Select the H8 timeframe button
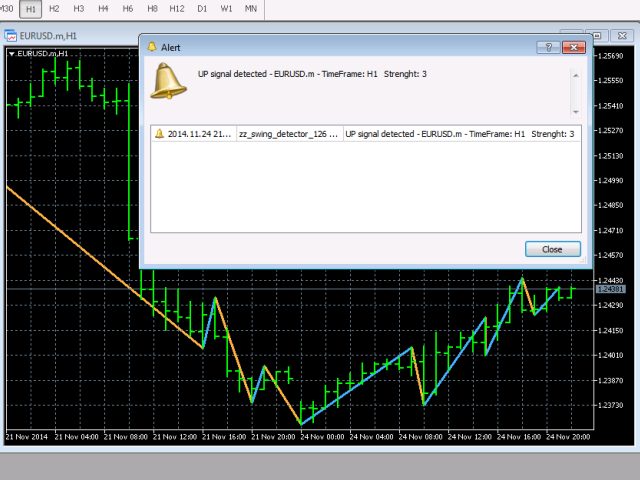Viewport: 640px width, 480px height. (152, 8)
